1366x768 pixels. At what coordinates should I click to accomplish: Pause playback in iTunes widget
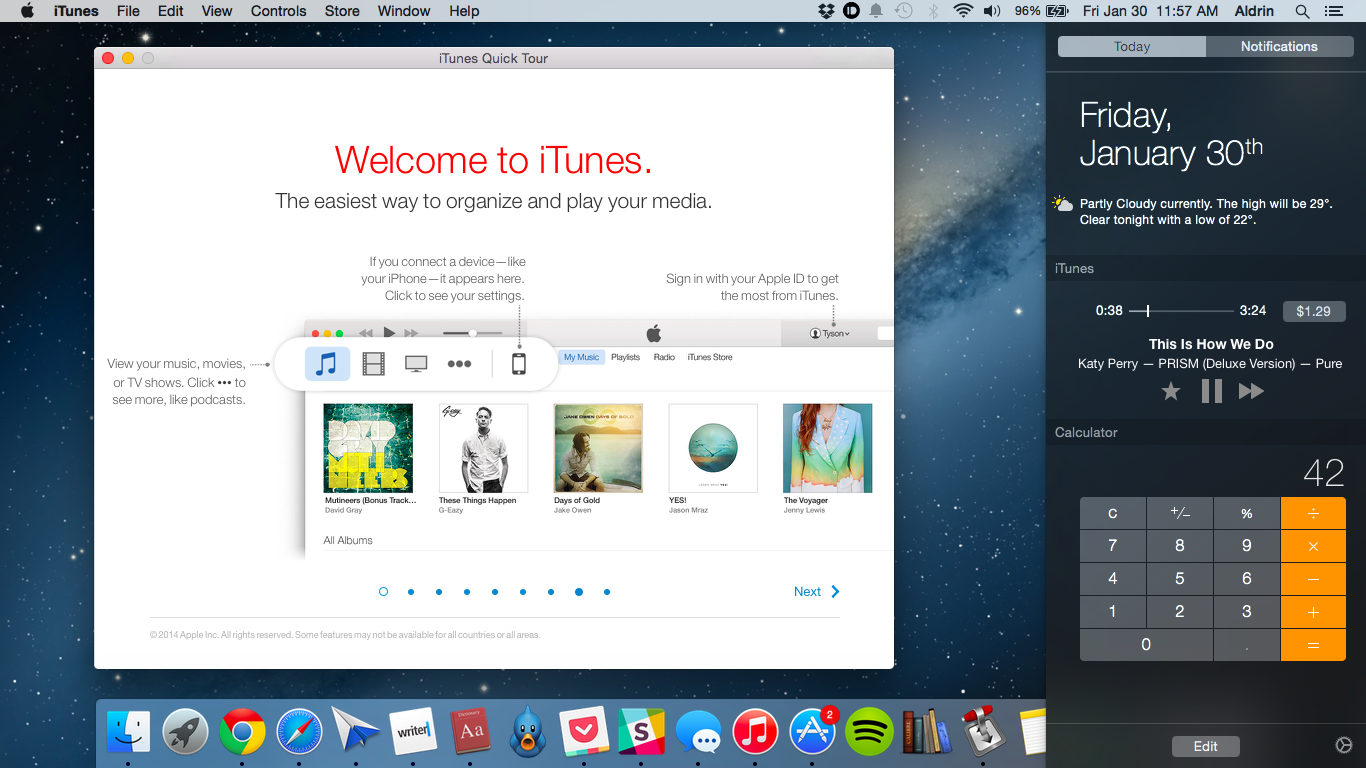pyautogui.click(x=1211, y=391)
